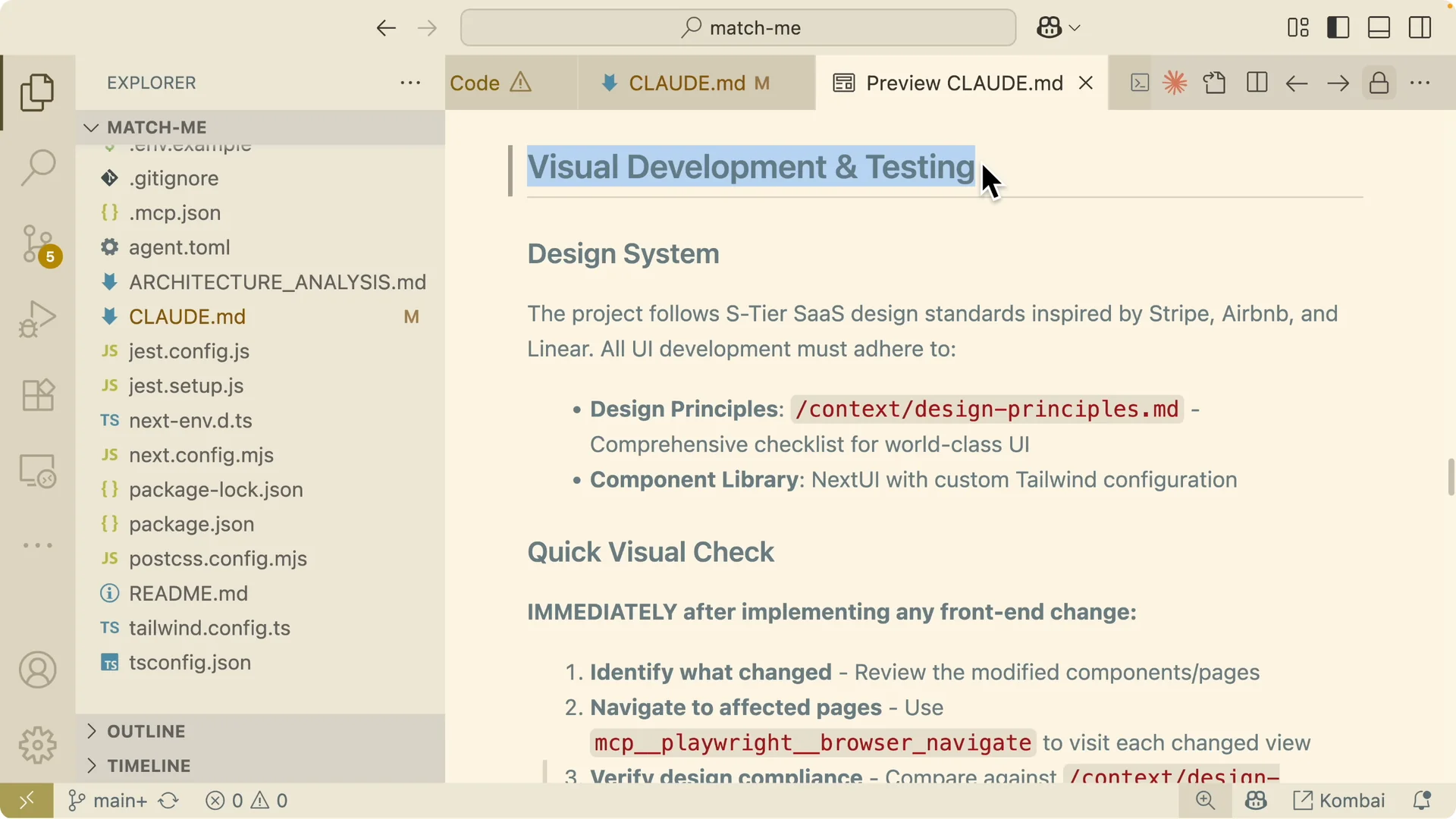Open next-env.d.ts file
Image resolution: width=1456 pixels, height=819 pixels.
tap(260, 420)
